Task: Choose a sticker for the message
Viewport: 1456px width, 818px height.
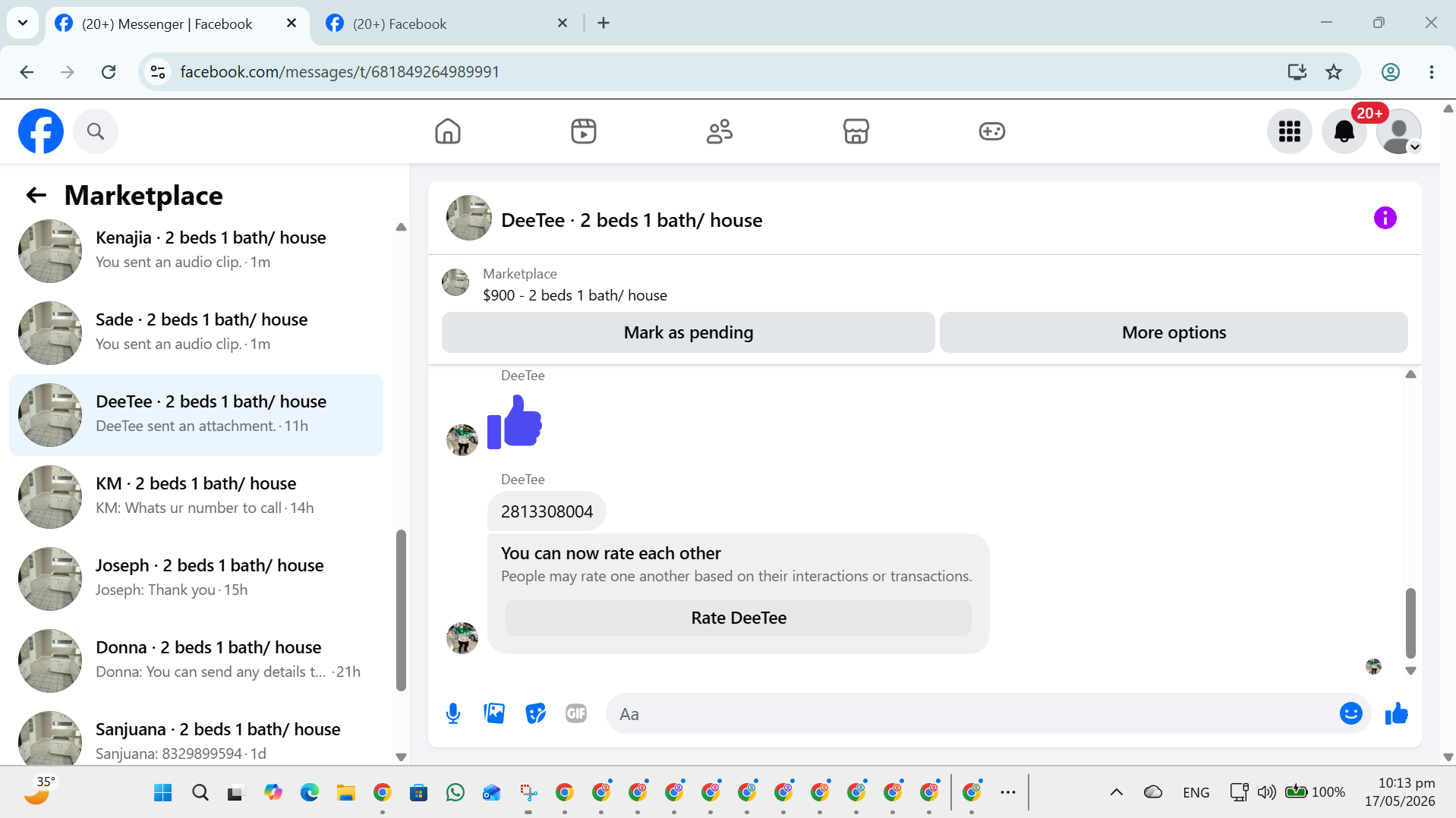Action: tap(535, 713)
